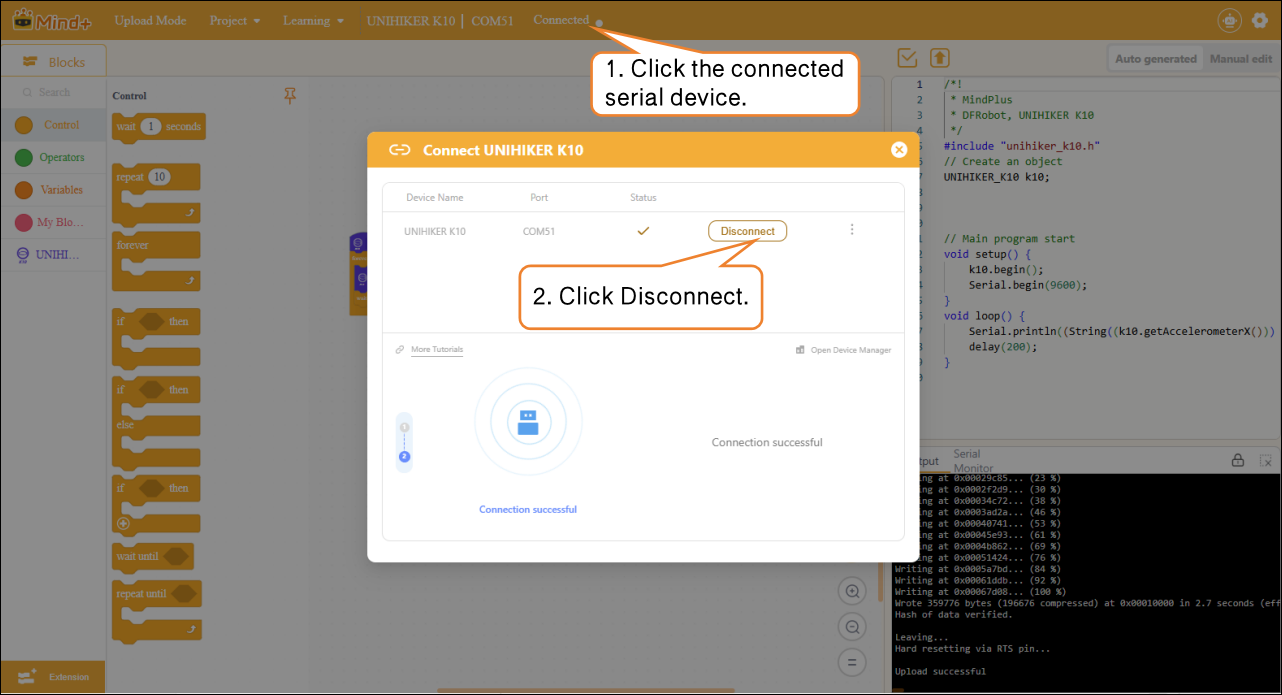
Task: Zoom in on the block workspace
Action: click(x=852, y=591)
